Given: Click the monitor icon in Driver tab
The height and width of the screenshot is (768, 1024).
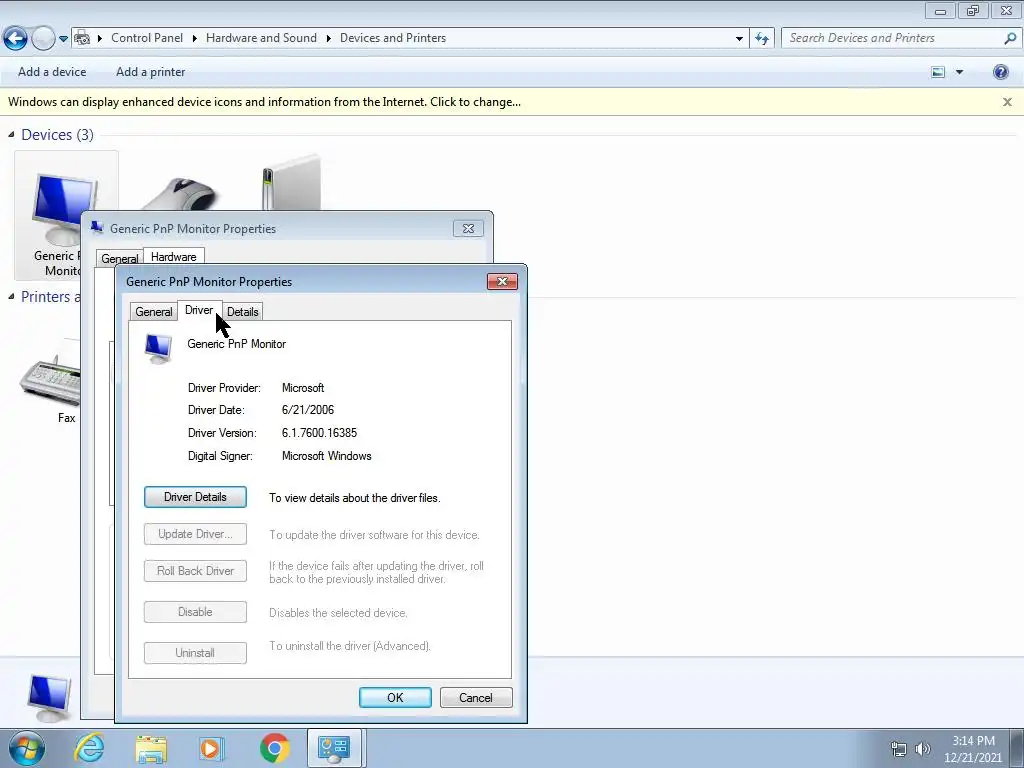Looking at the screenshot, I should tap(158, 348).
